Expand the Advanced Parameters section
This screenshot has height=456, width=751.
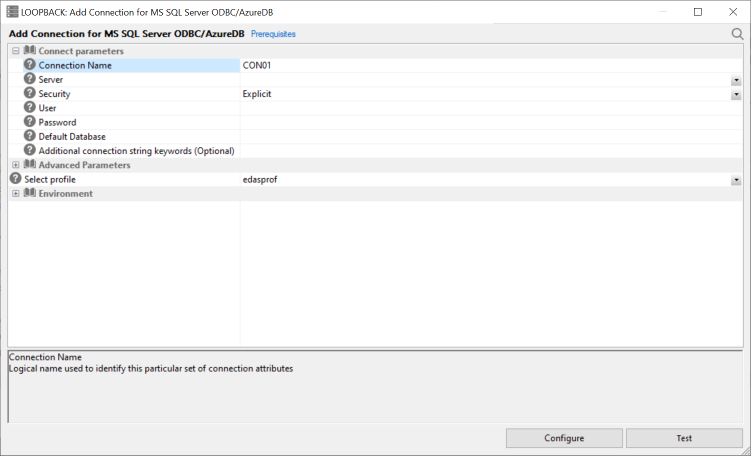(16, 165)
